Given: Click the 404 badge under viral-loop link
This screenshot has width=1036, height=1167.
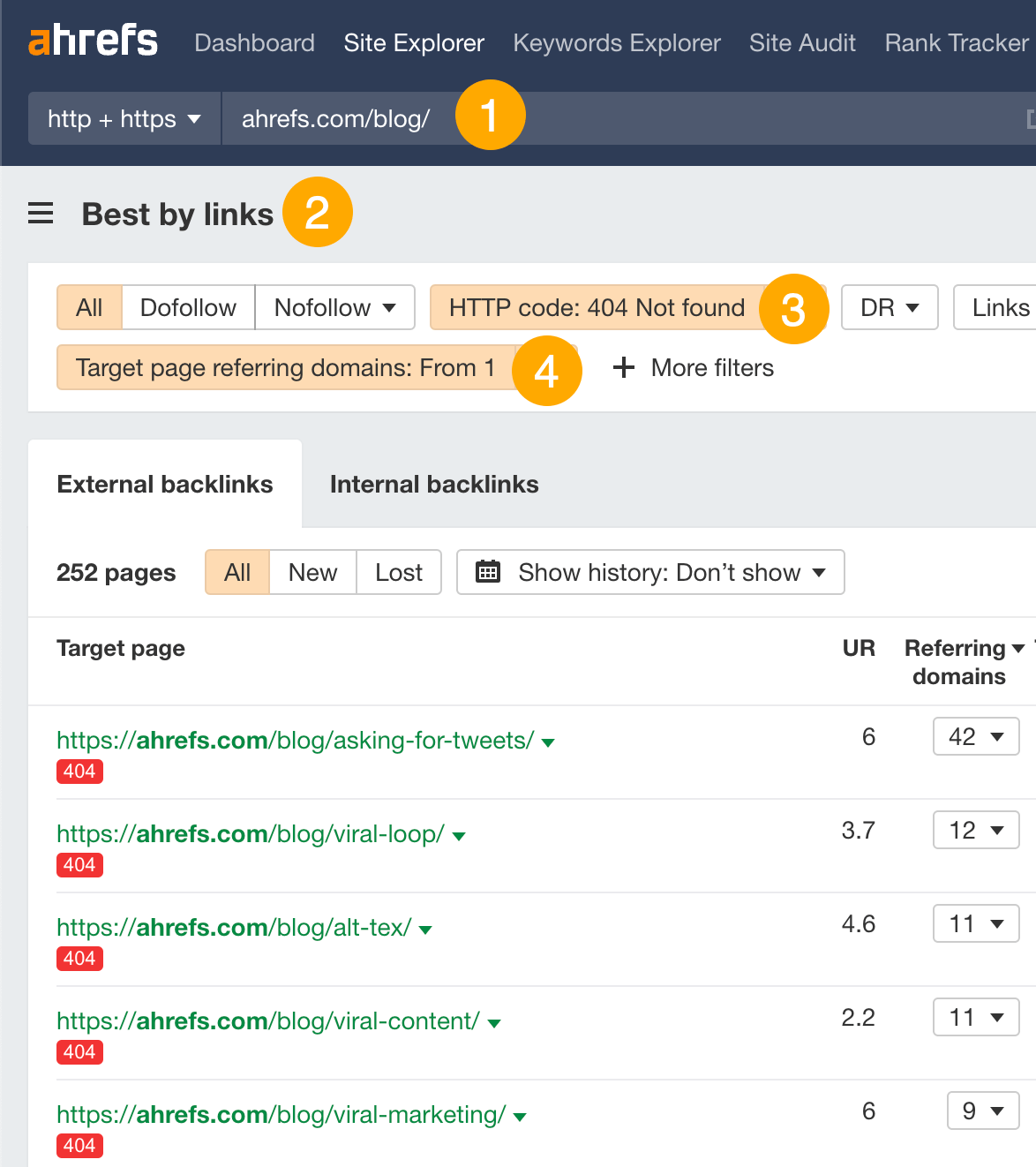Looking at the screenshot, I should click(79, 865).
